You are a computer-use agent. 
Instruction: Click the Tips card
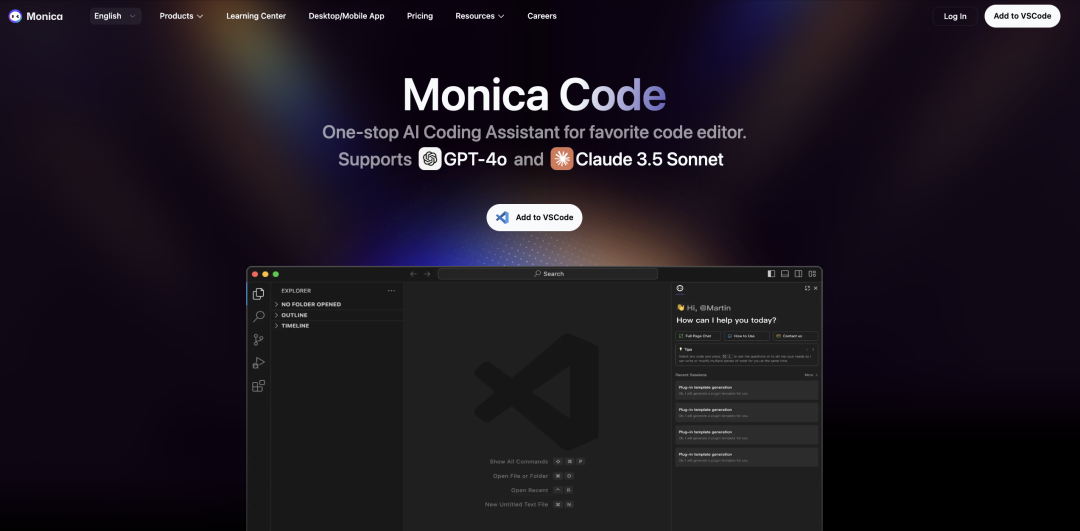click(x=747, y=354)
